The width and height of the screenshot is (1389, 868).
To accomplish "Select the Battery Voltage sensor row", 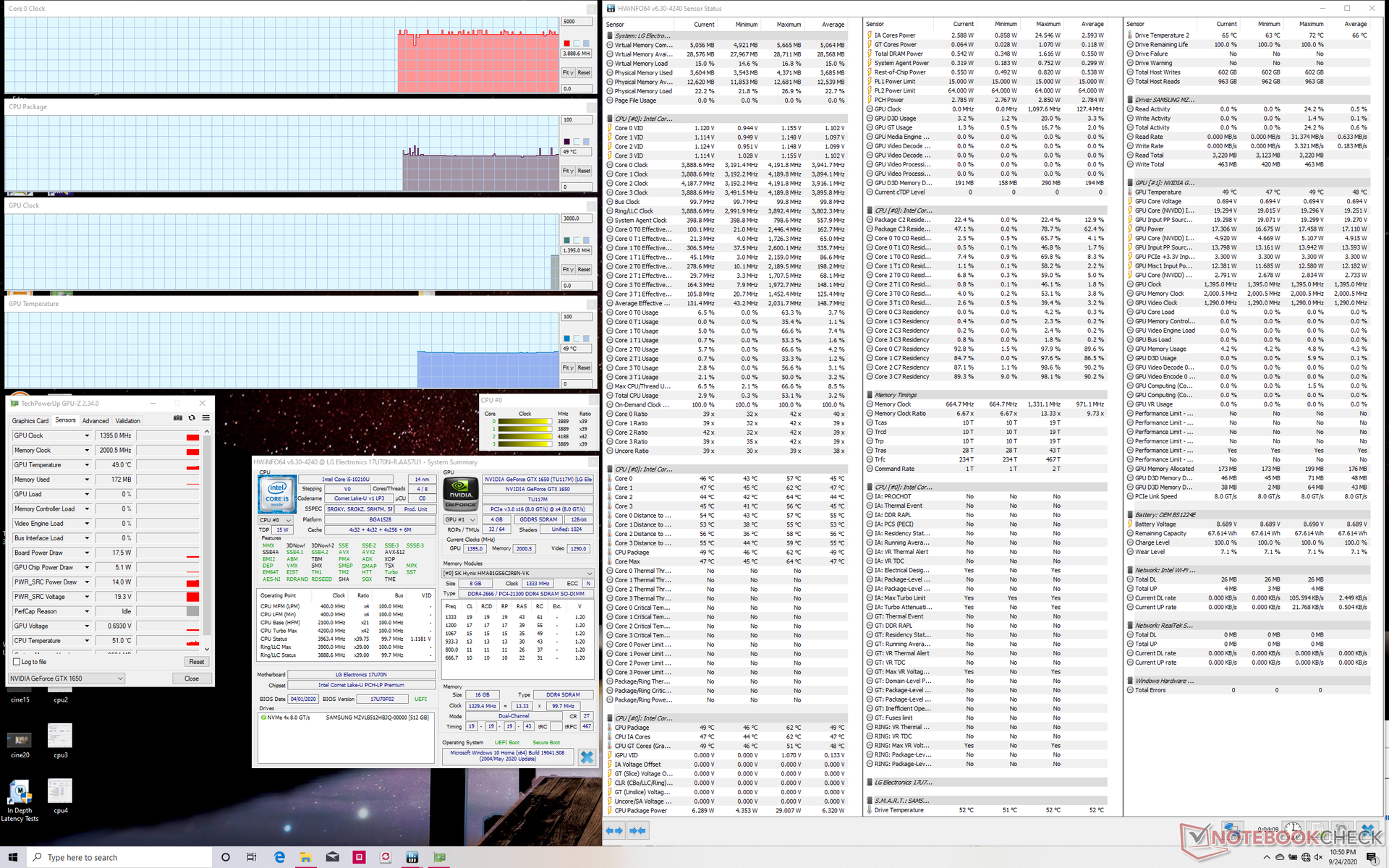I will tap(1246, 524).
